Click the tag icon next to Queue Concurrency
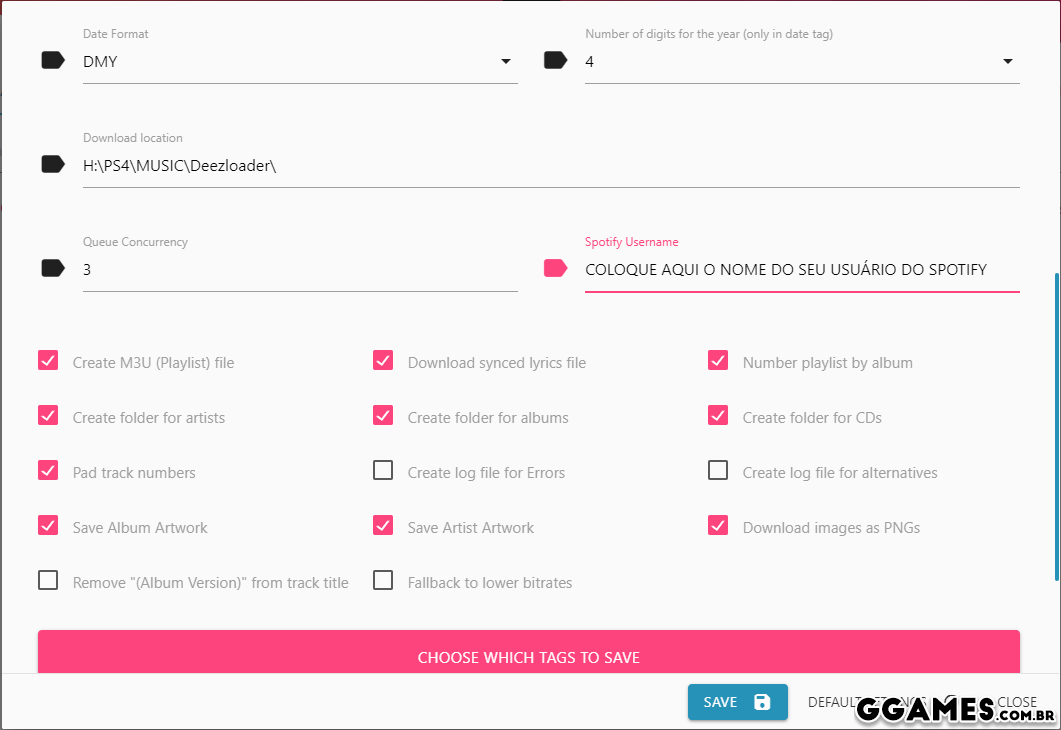Screen dimensions: 1061x730 [x=53, y=269]
